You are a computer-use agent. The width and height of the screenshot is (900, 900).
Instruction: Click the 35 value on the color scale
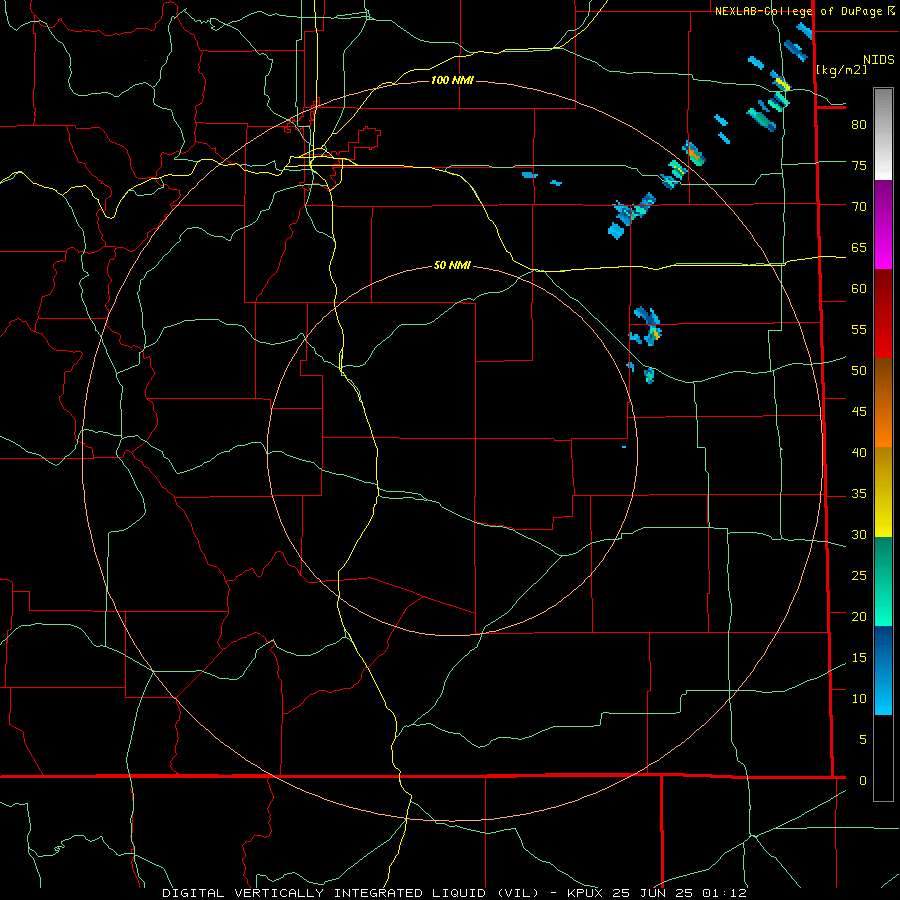[x=859, y=494]
